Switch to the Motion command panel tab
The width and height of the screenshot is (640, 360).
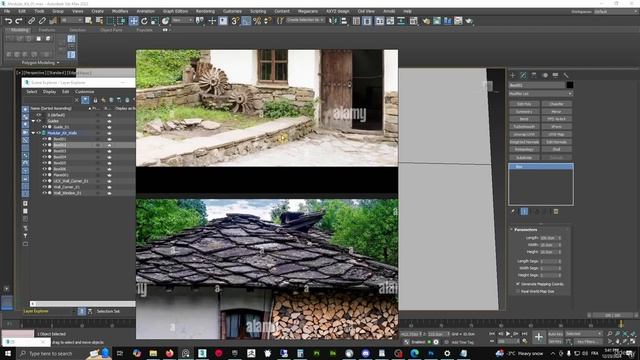coord(545,75)
